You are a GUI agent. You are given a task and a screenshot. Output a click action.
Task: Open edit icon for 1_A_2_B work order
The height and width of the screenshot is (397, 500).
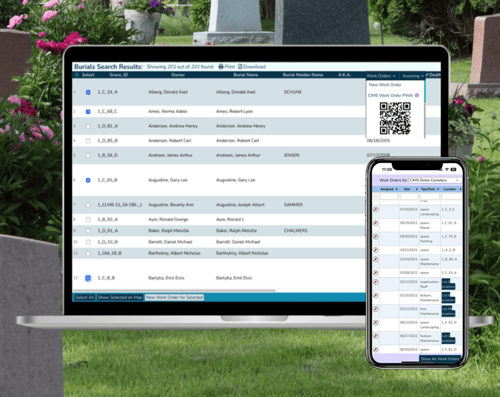376,250
